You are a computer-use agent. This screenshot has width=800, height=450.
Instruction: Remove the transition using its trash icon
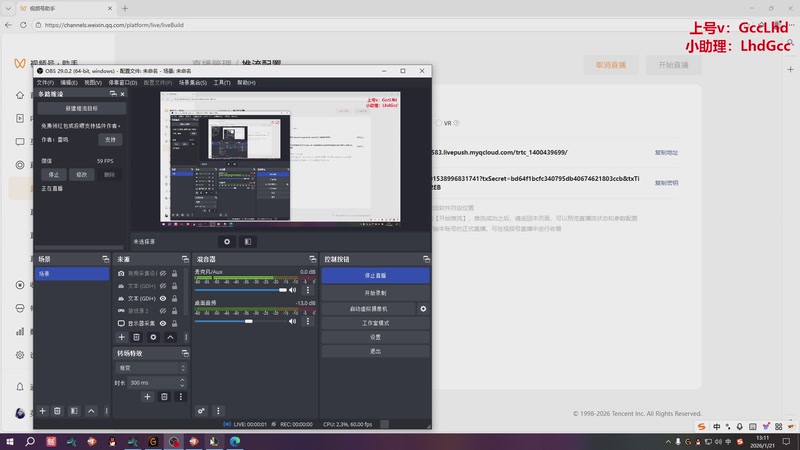coord(164,396)
